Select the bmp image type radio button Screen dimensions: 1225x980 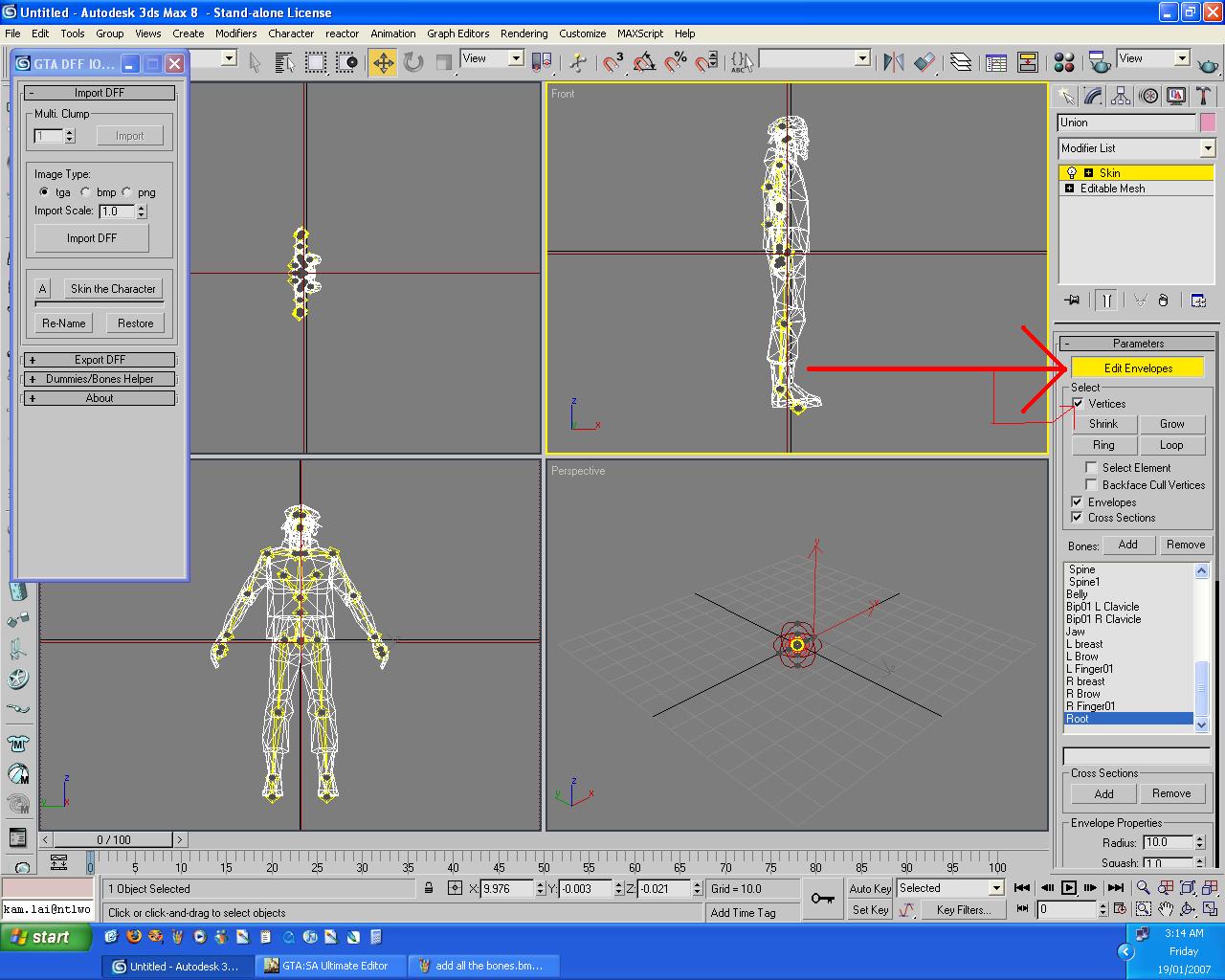click(86, 192)
